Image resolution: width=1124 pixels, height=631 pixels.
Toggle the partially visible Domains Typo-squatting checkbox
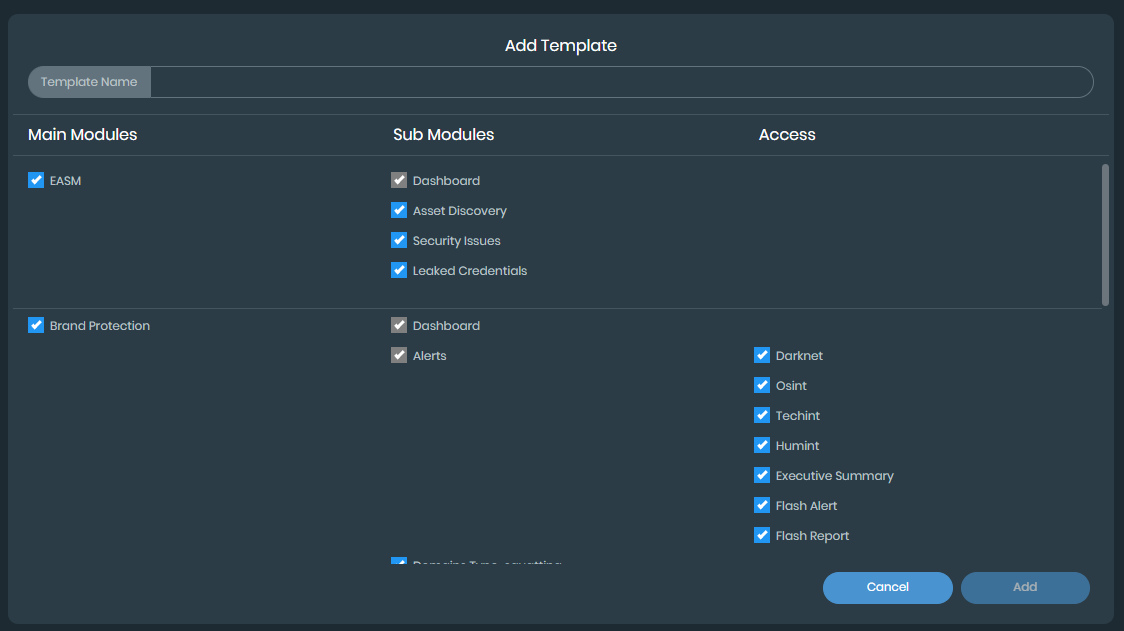pos(399,562)
